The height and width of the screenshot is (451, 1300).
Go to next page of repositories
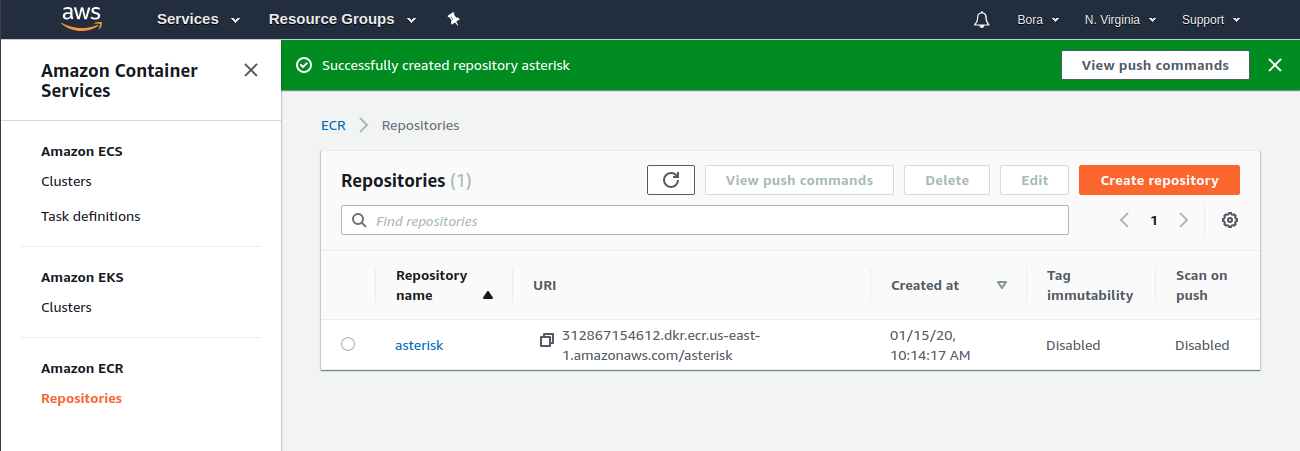click(x=1184, y=220)
